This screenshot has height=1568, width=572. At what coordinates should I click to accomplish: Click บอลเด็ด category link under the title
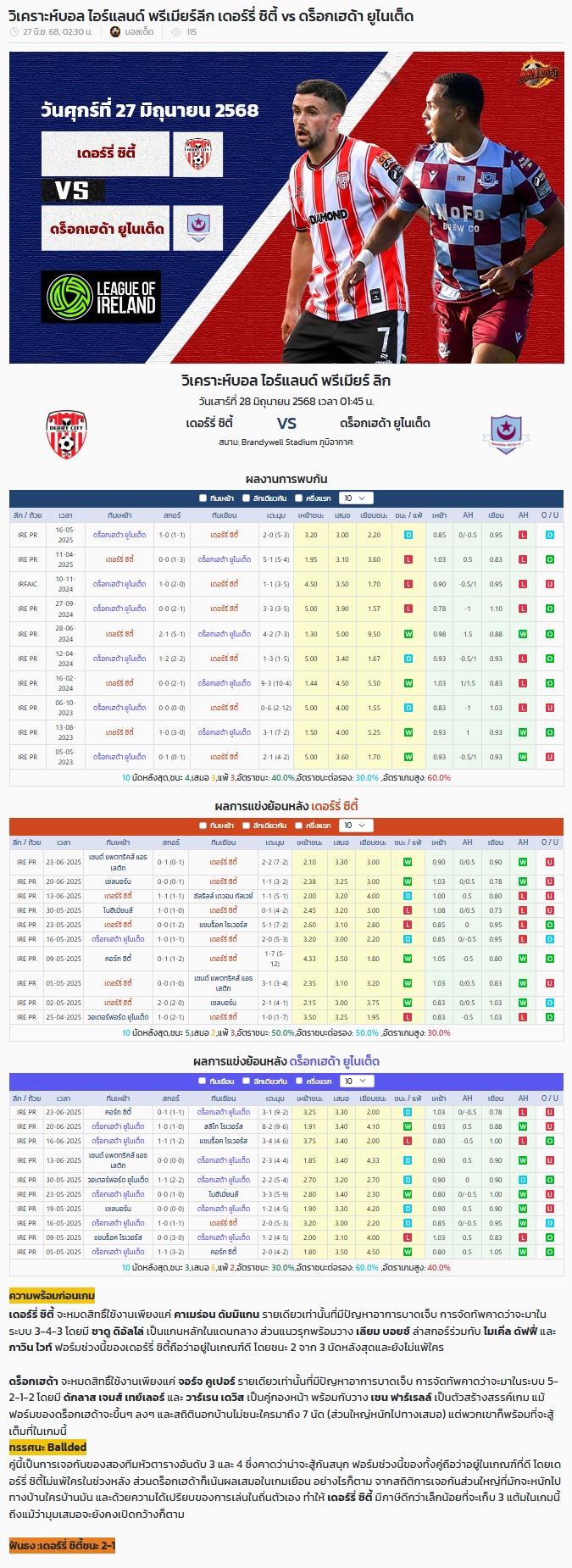[x=138, y=32]
